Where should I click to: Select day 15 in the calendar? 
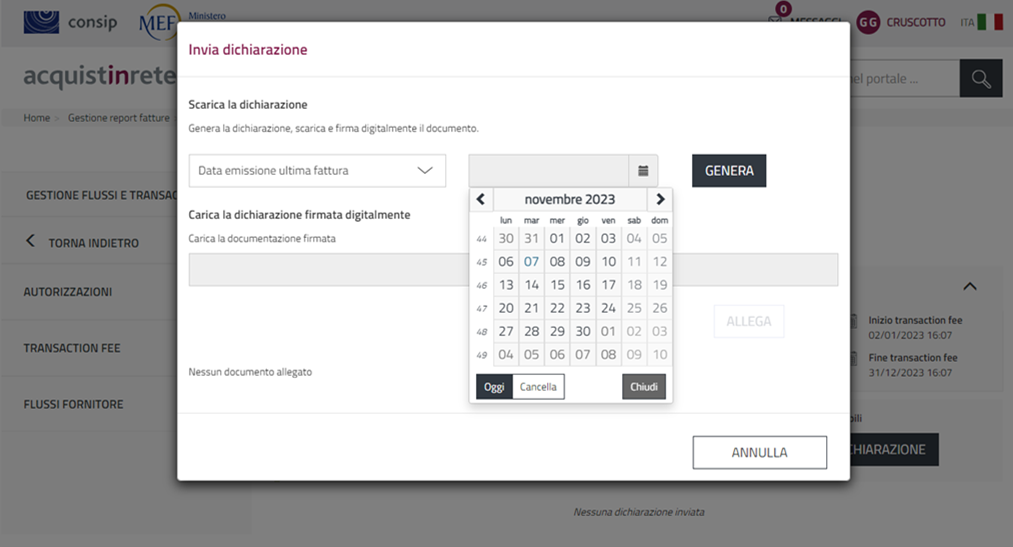tap(557, 285)
